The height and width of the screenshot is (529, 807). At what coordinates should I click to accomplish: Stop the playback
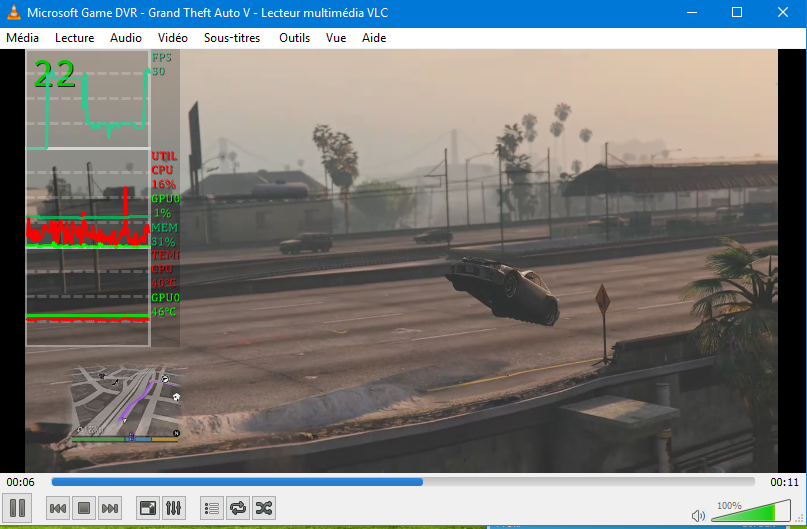click(x=84, y=508)
